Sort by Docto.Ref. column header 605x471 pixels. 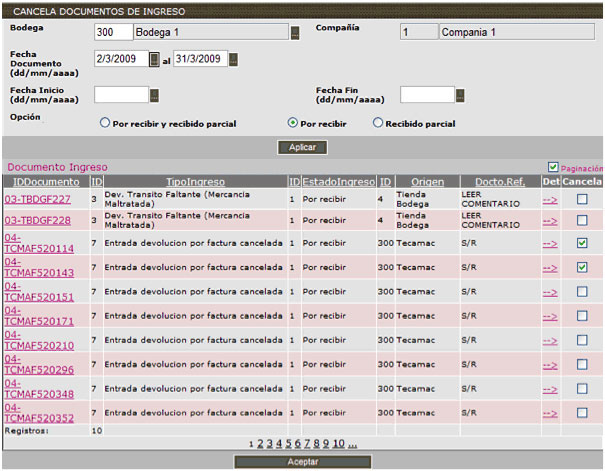(x=500, y=182)
